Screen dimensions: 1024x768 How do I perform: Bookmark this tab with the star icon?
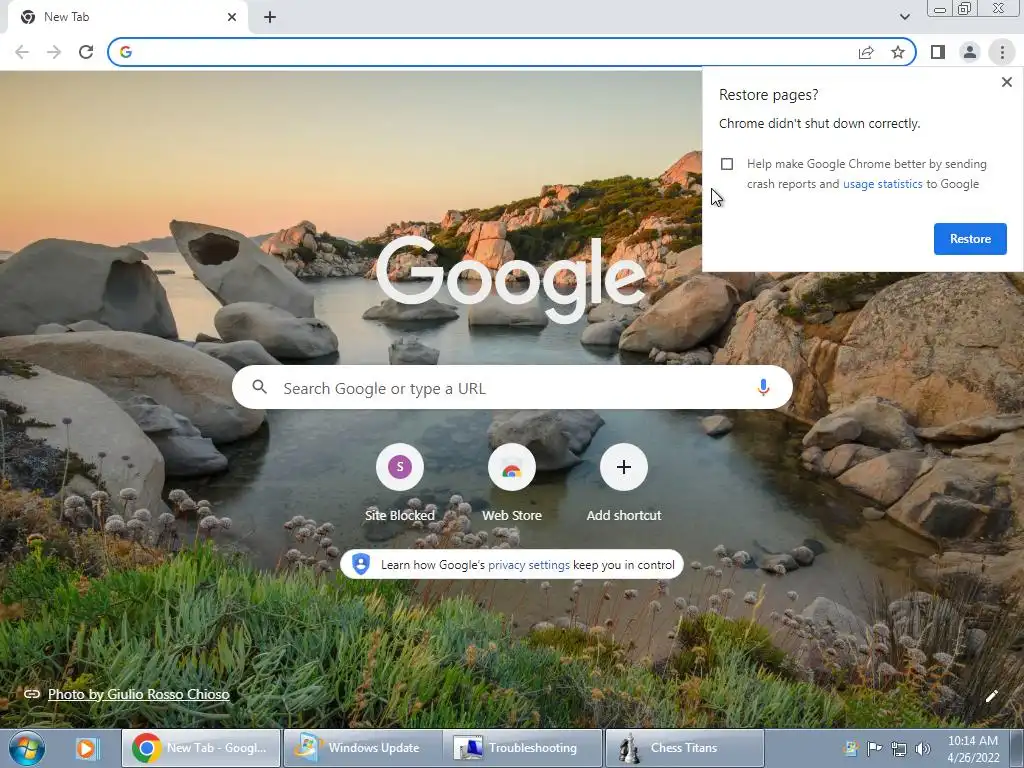pyautogui.click(x=898, y=52)
